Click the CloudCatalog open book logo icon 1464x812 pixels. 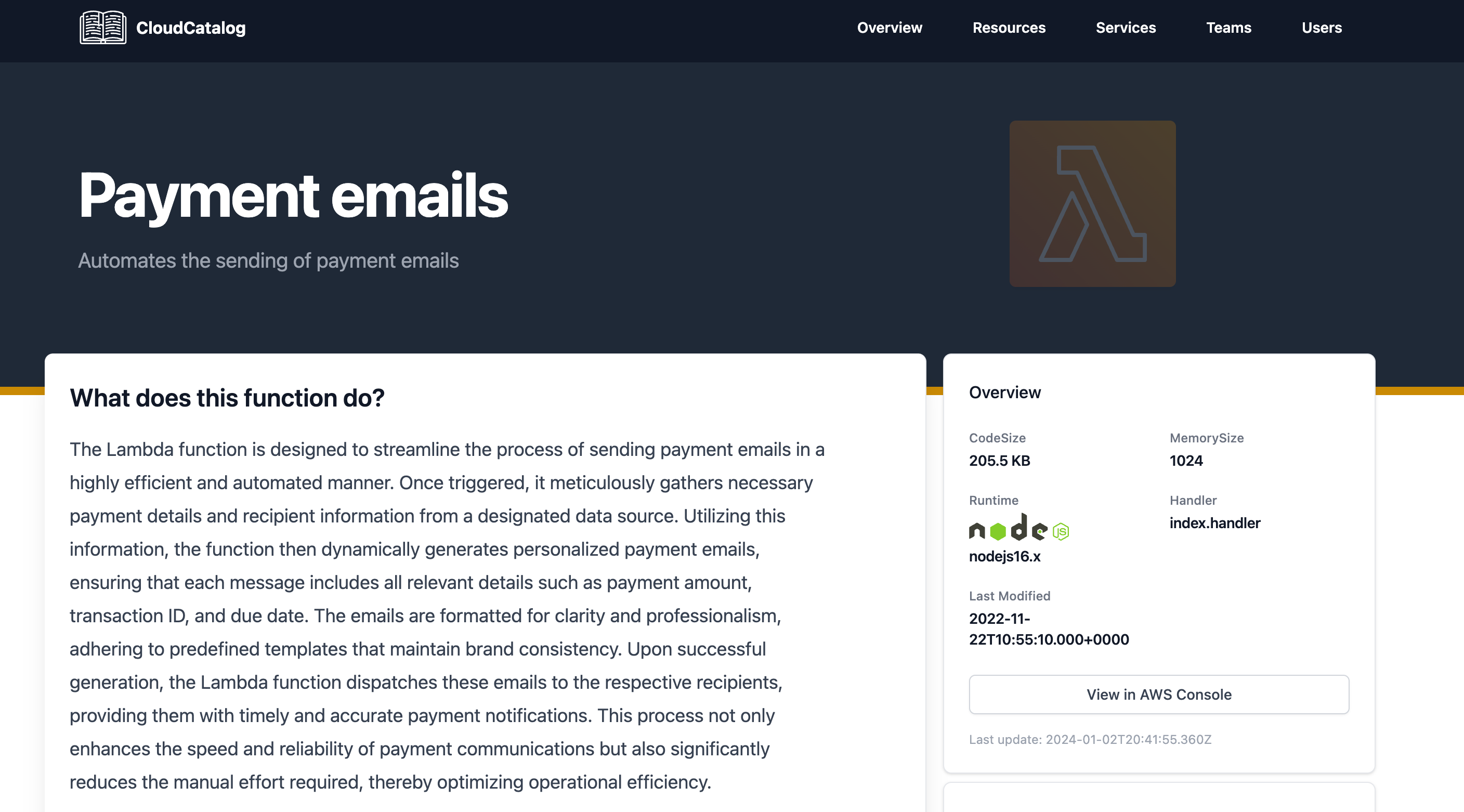click(103, 27)
